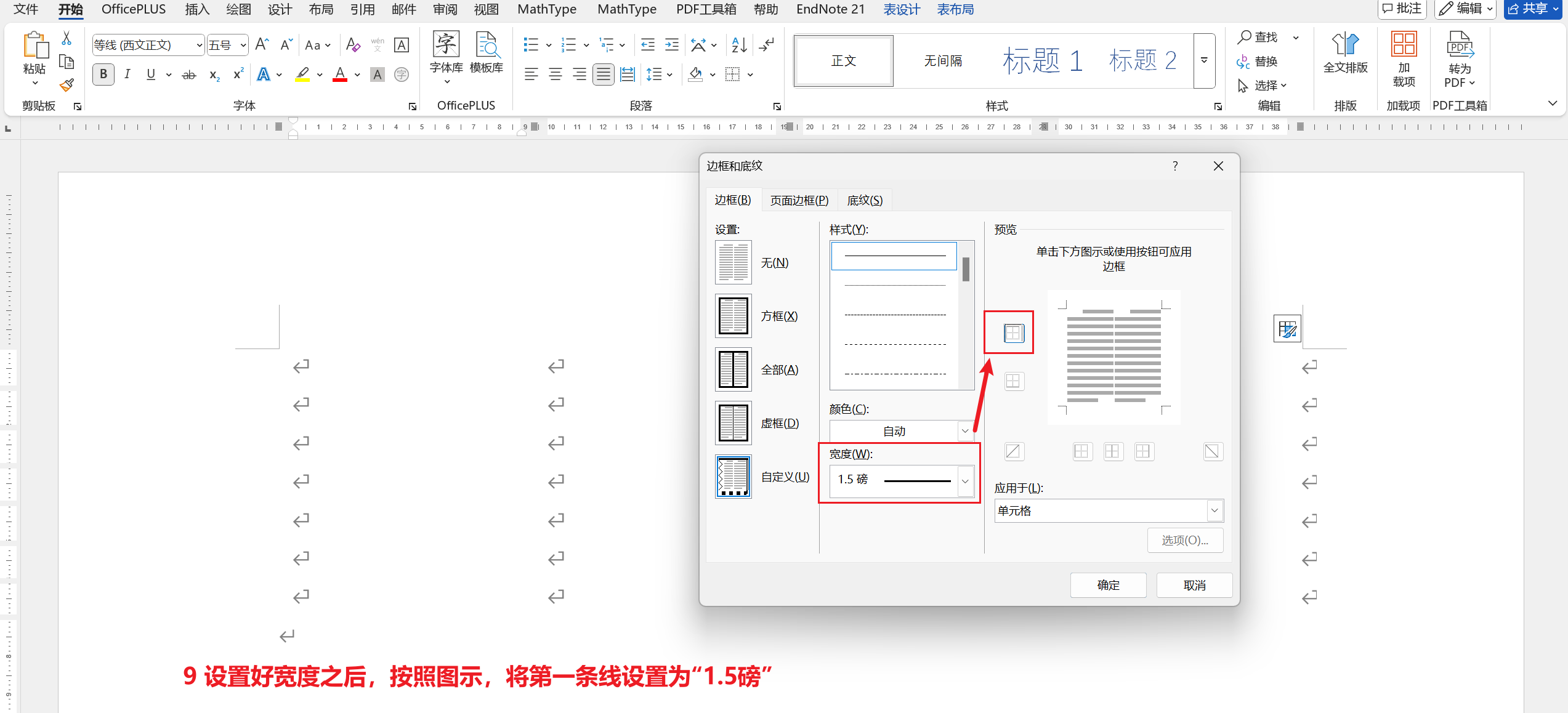Click top border button in preview

[1013, 333]
